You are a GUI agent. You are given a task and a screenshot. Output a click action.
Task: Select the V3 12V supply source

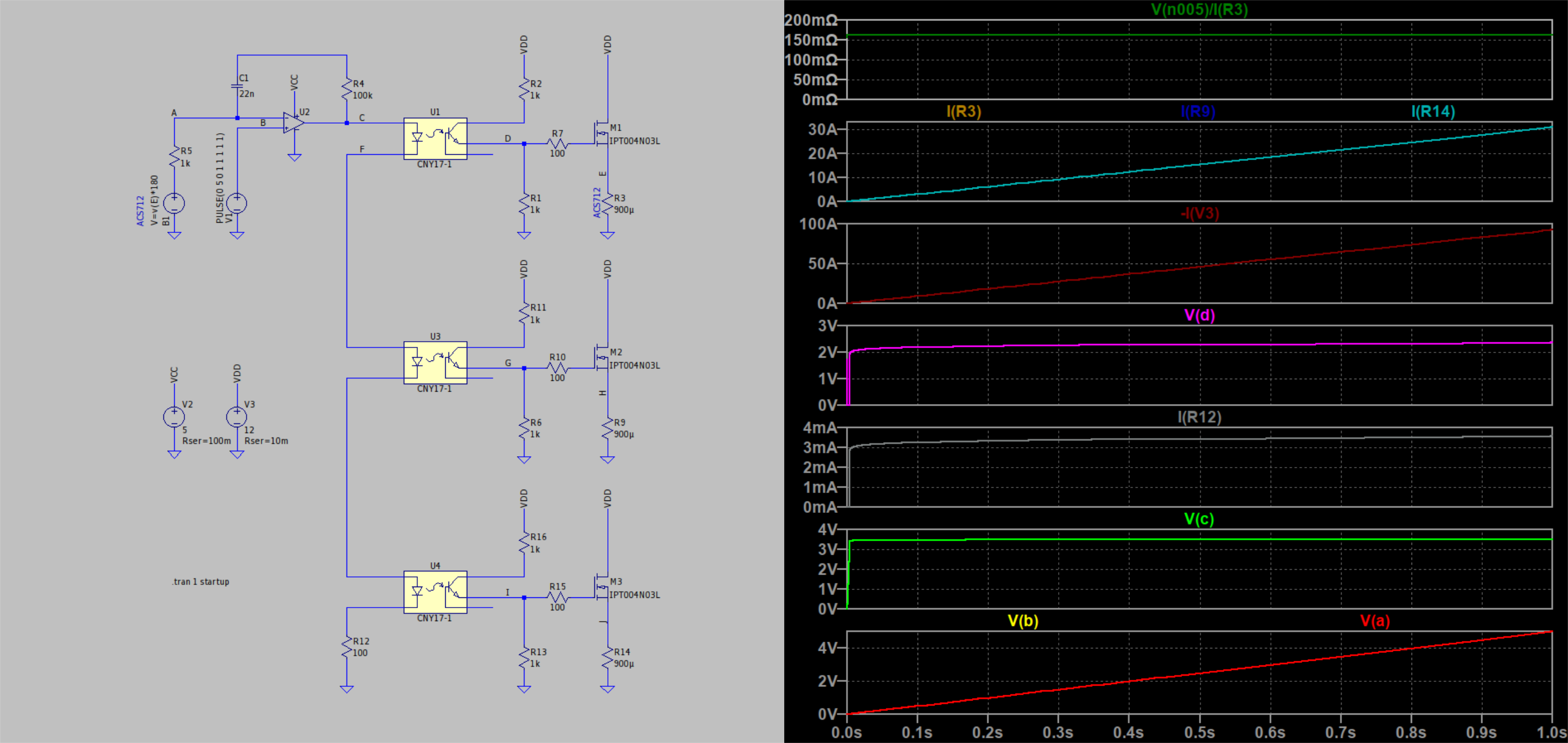[x=237, y=417]
